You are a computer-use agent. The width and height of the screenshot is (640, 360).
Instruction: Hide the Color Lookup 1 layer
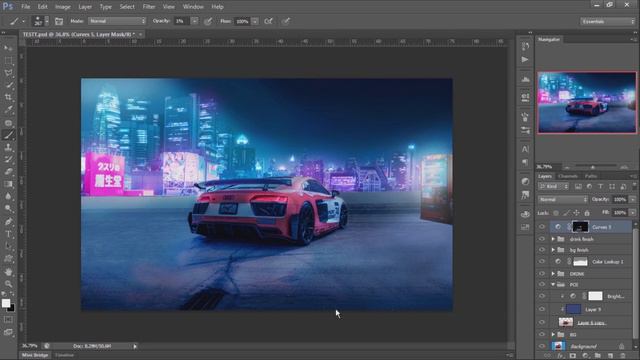click(x=542, y=262)
